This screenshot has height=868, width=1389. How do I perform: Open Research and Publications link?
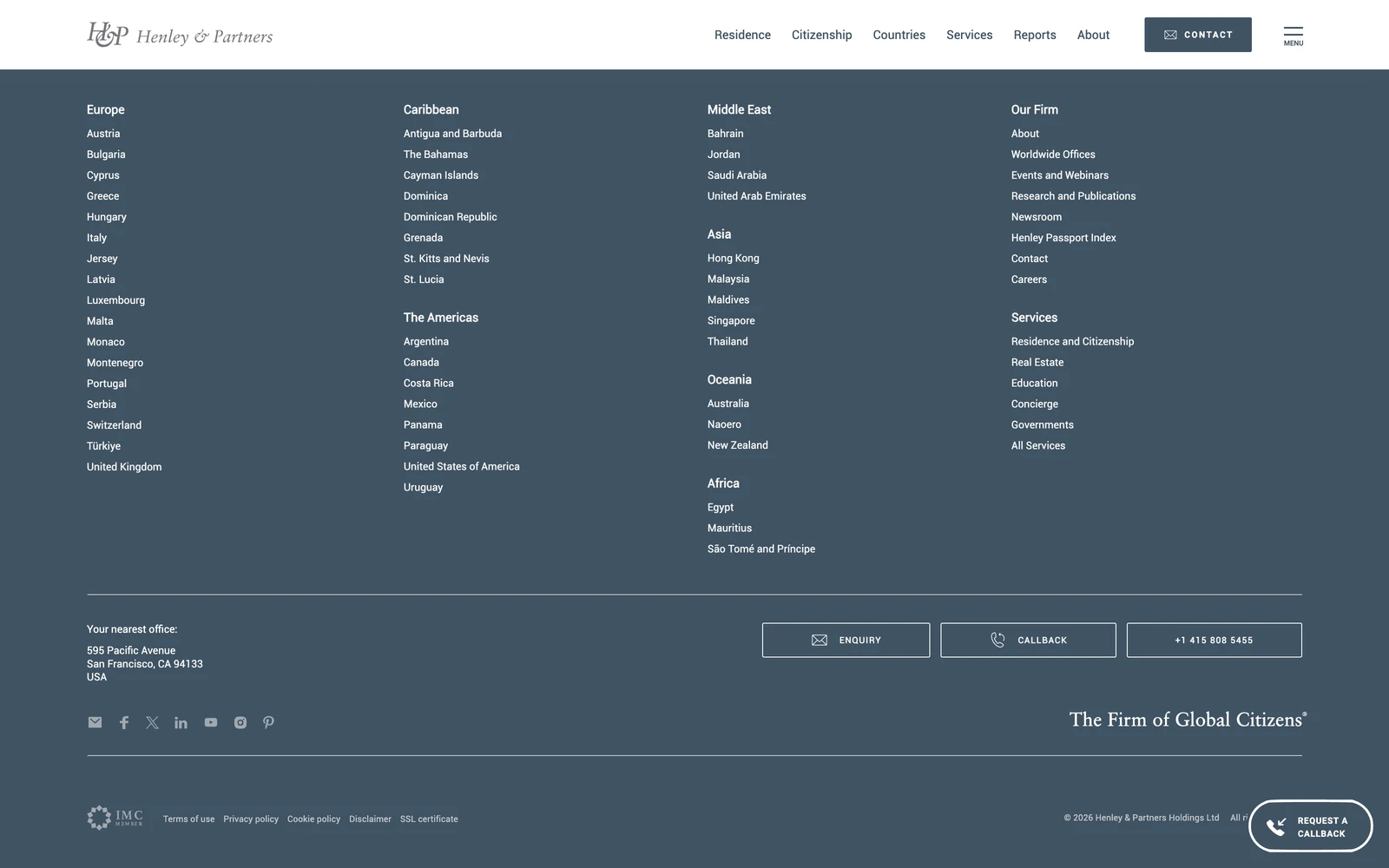pyautogui.click(x=1073, y=196)
